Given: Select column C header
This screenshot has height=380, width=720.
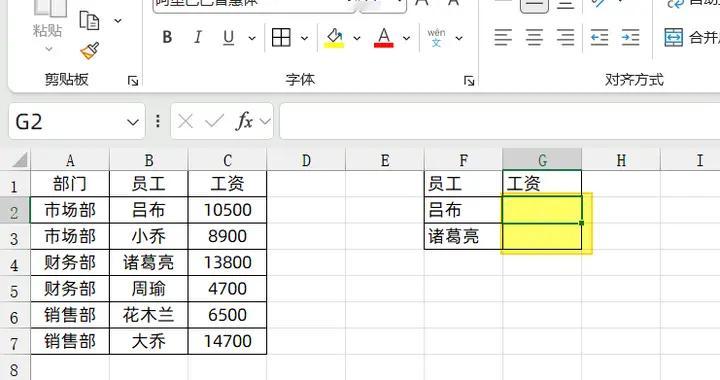Looking at the screenshot, I should pyautogui.click(x=227, y=160).
